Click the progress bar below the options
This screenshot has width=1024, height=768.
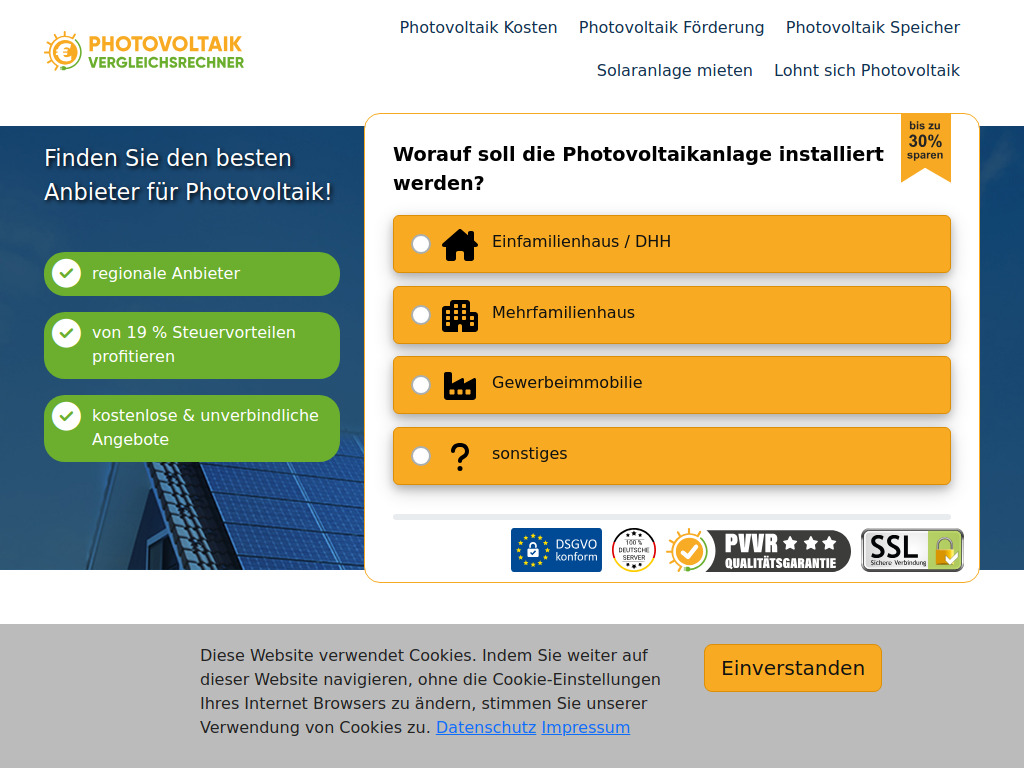672,517
